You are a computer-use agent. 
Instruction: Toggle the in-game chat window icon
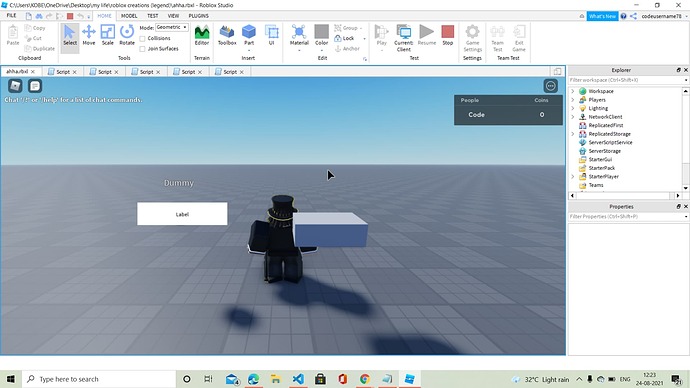click(35, 86)
